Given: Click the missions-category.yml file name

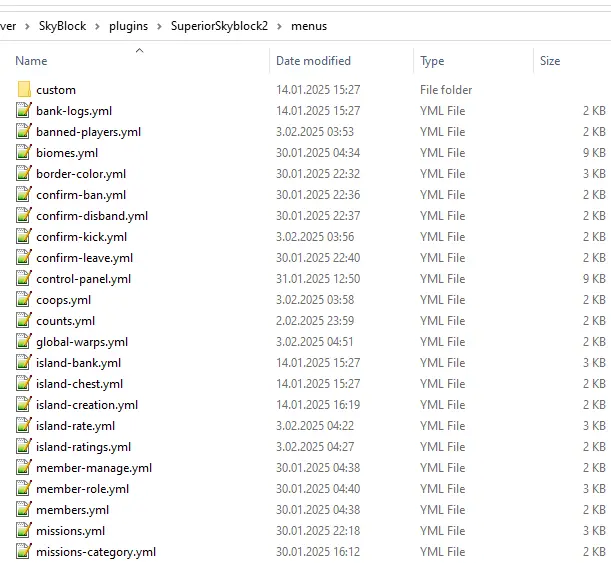Looking at the screenshot, I should pos(96,553).
